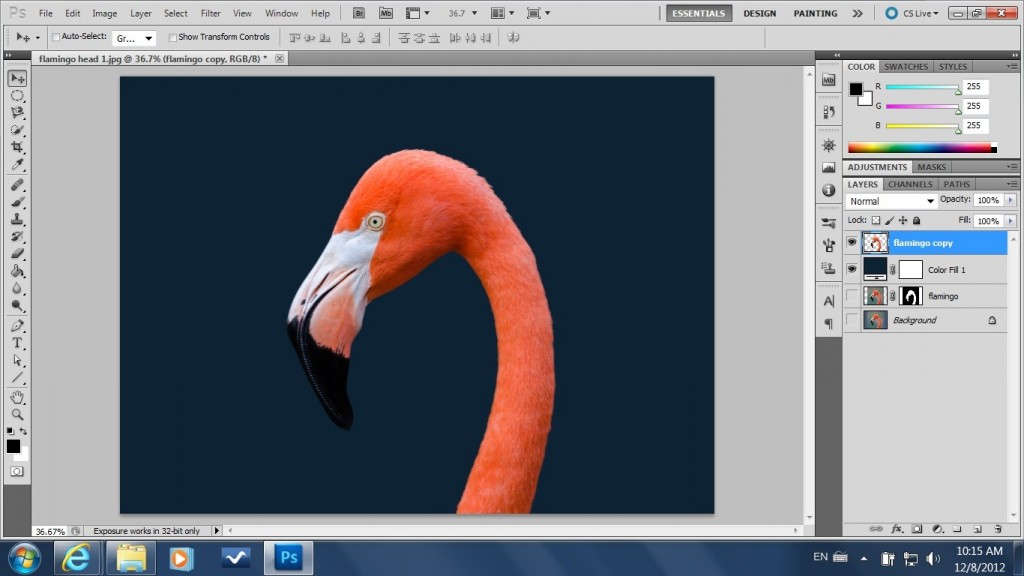Open the blend mode Normal dropdown
Viewport: 1024px width, 576px height.
point(892,201)
